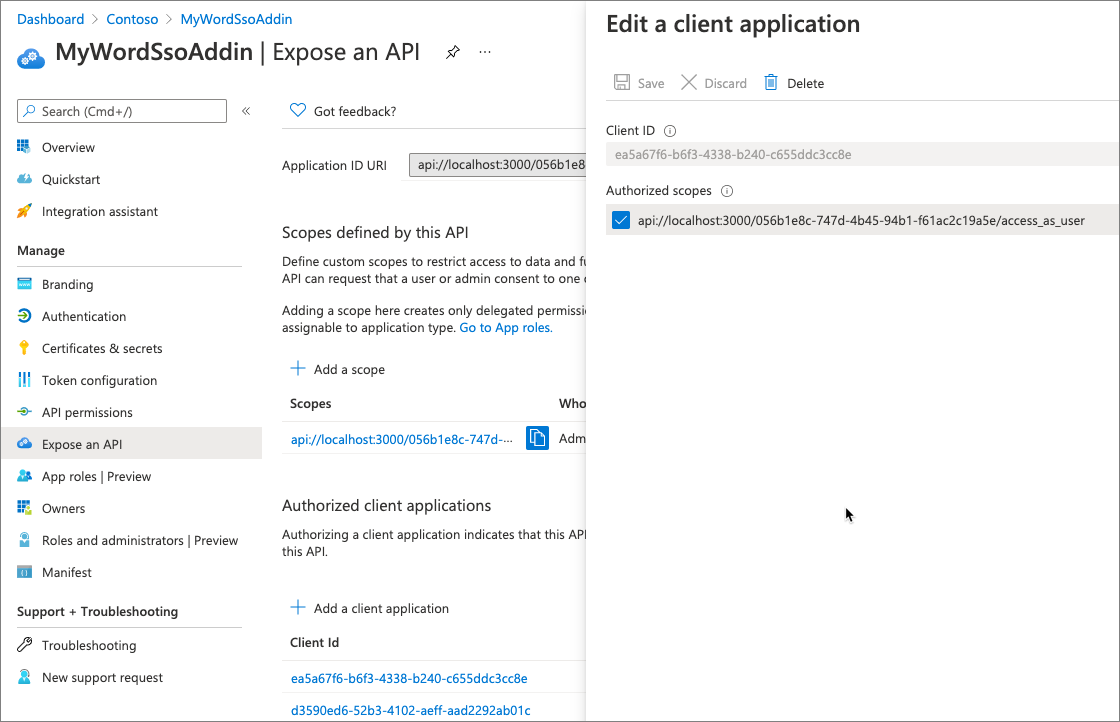Screen dimensions: 1120x722
Task: Click the MyWordSsoAddin cloud app icon
Action: tap(31, 58)
